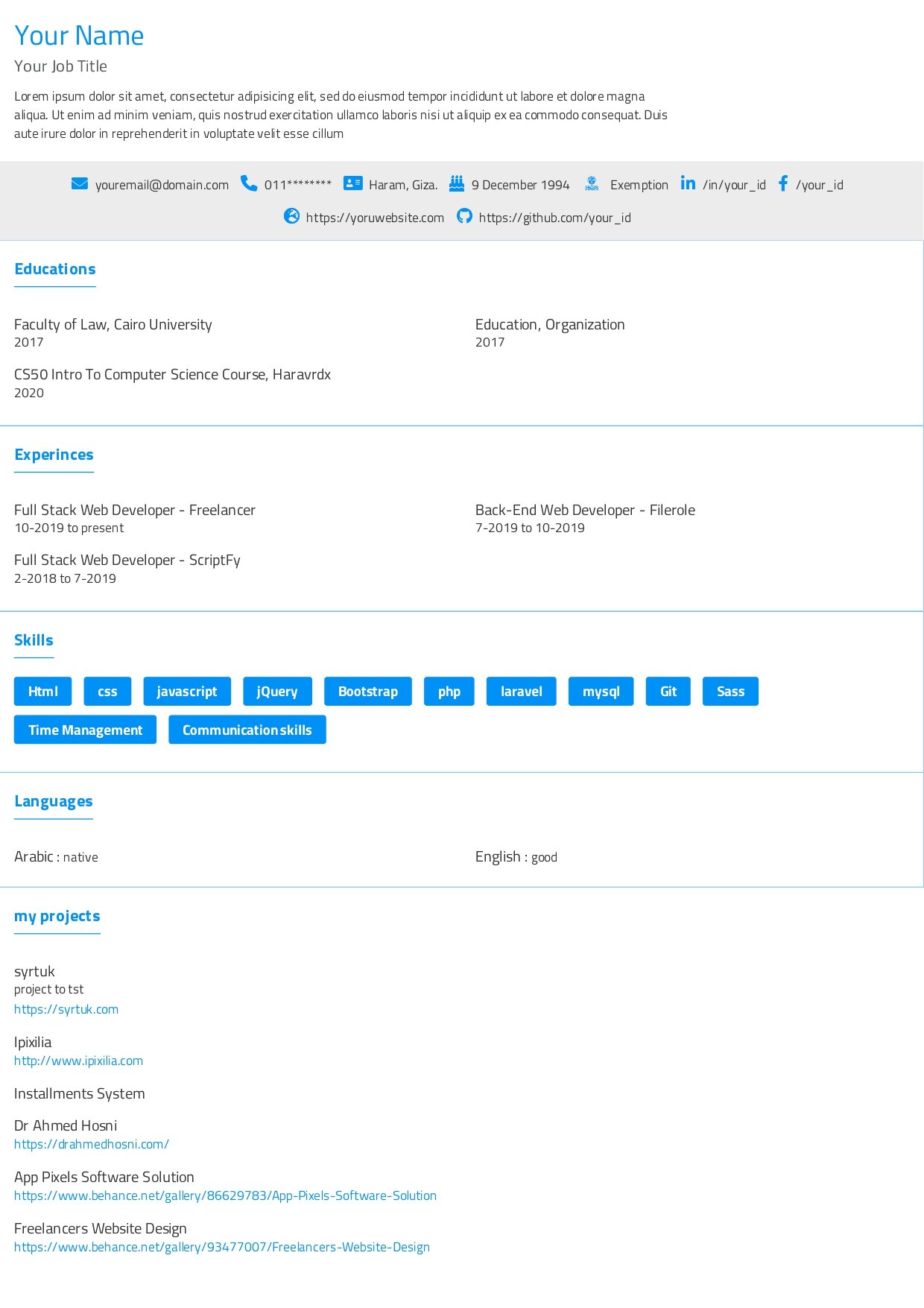The height and width of the screenshot is (1308, 924).
Task: Click the globe website icon
Action: click(291, 216)
